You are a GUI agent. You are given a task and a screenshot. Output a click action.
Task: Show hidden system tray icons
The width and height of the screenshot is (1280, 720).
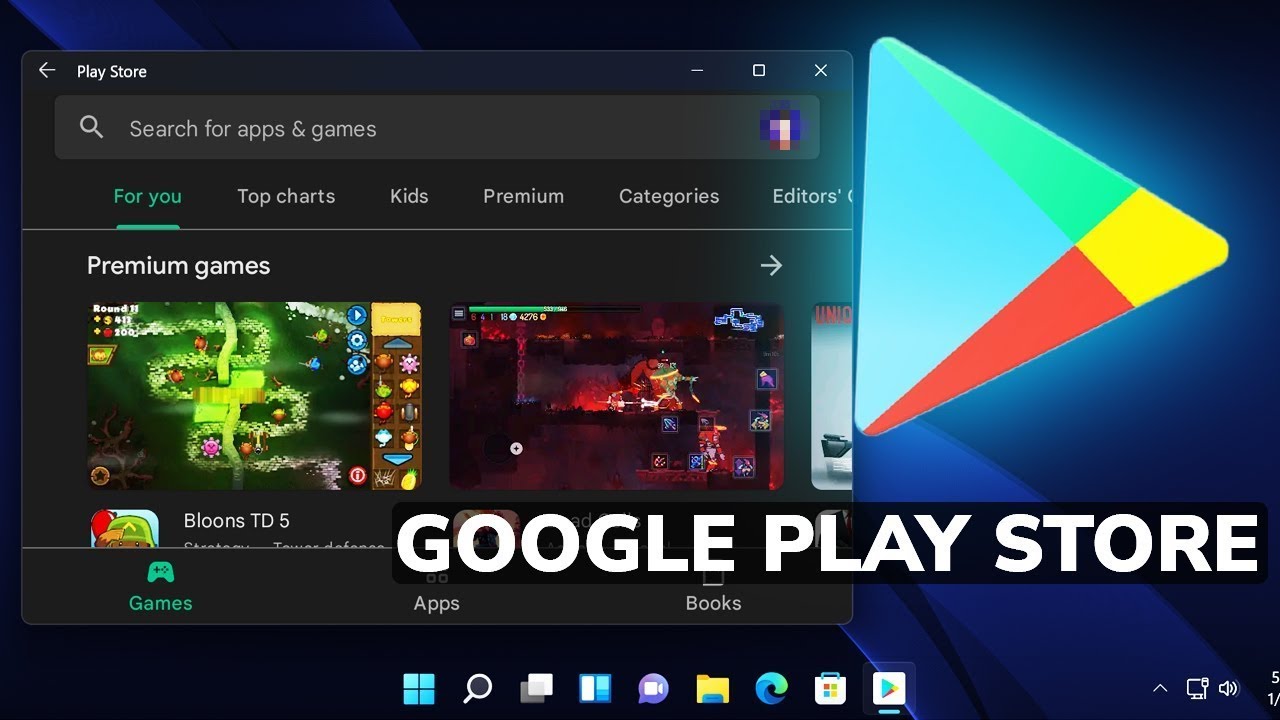pyautogui.click(x=1160, y=688)
